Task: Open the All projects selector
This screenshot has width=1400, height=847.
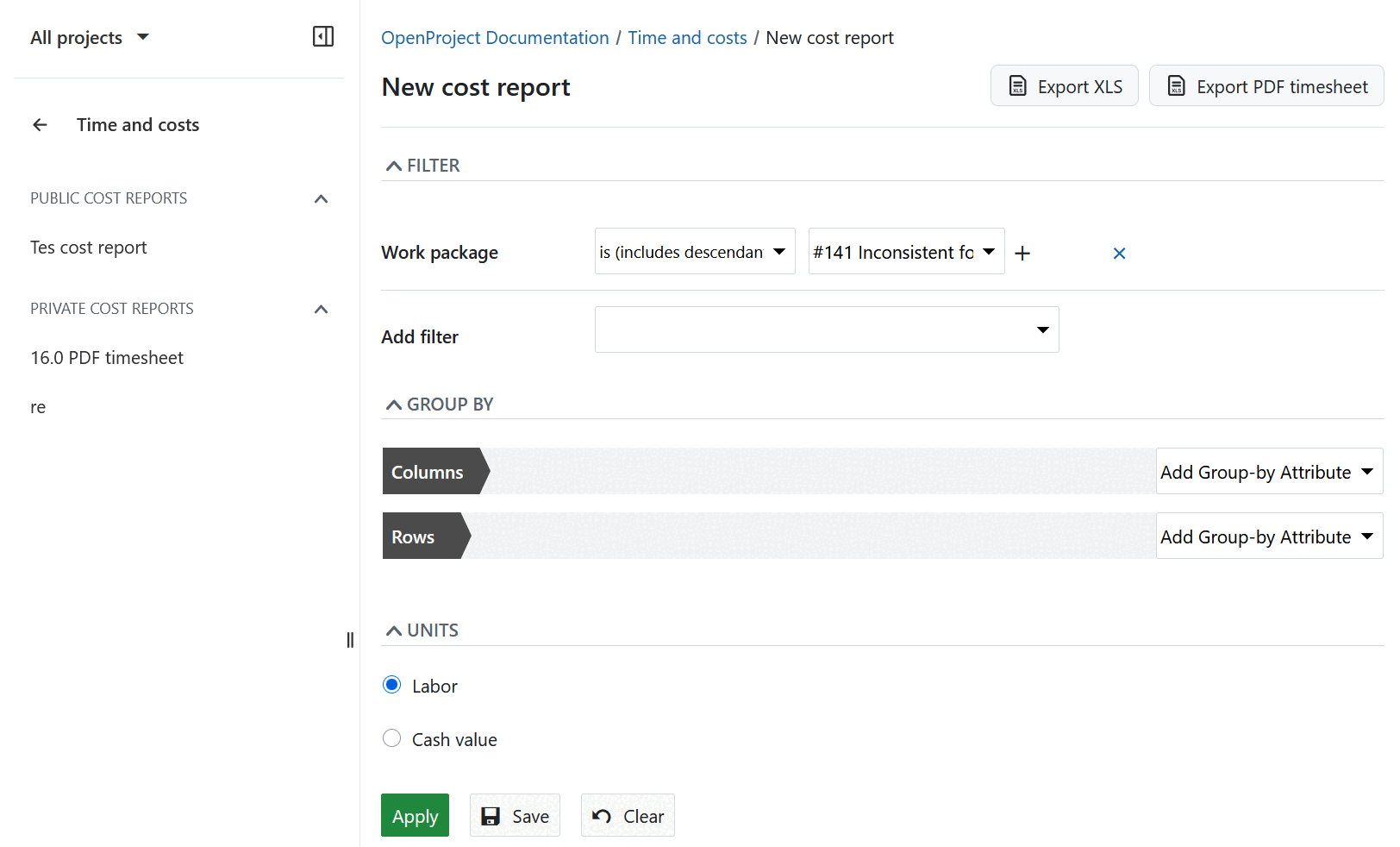Action: point(90,36)
